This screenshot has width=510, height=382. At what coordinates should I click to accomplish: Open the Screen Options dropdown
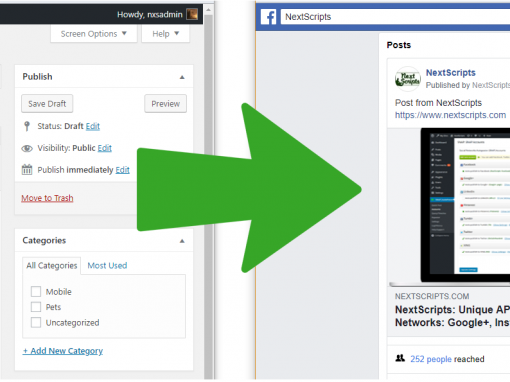pyautogui.click(x=94, y=34)
